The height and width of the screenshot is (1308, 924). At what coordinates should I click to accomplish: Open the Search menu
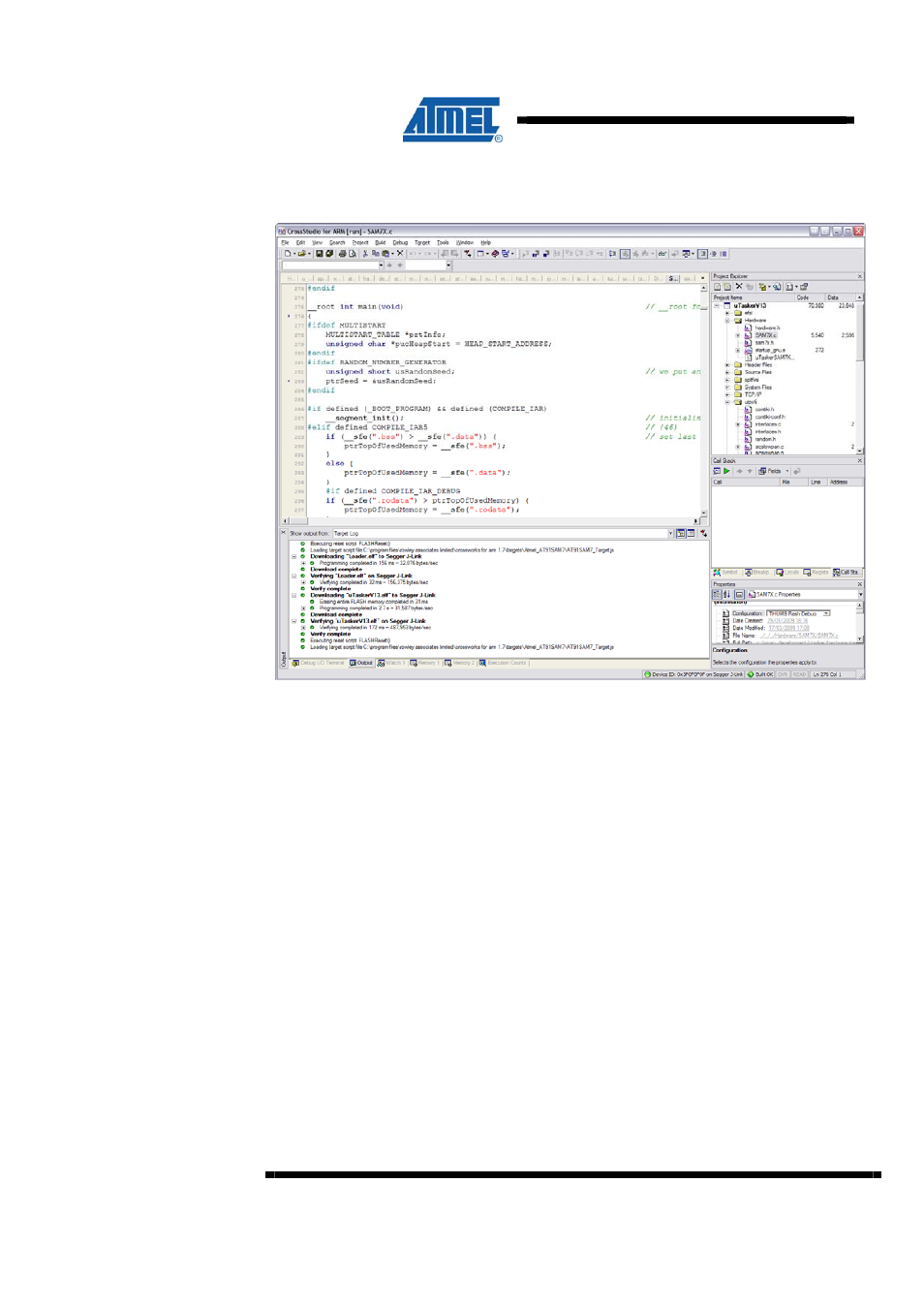(x=337, y=242)
